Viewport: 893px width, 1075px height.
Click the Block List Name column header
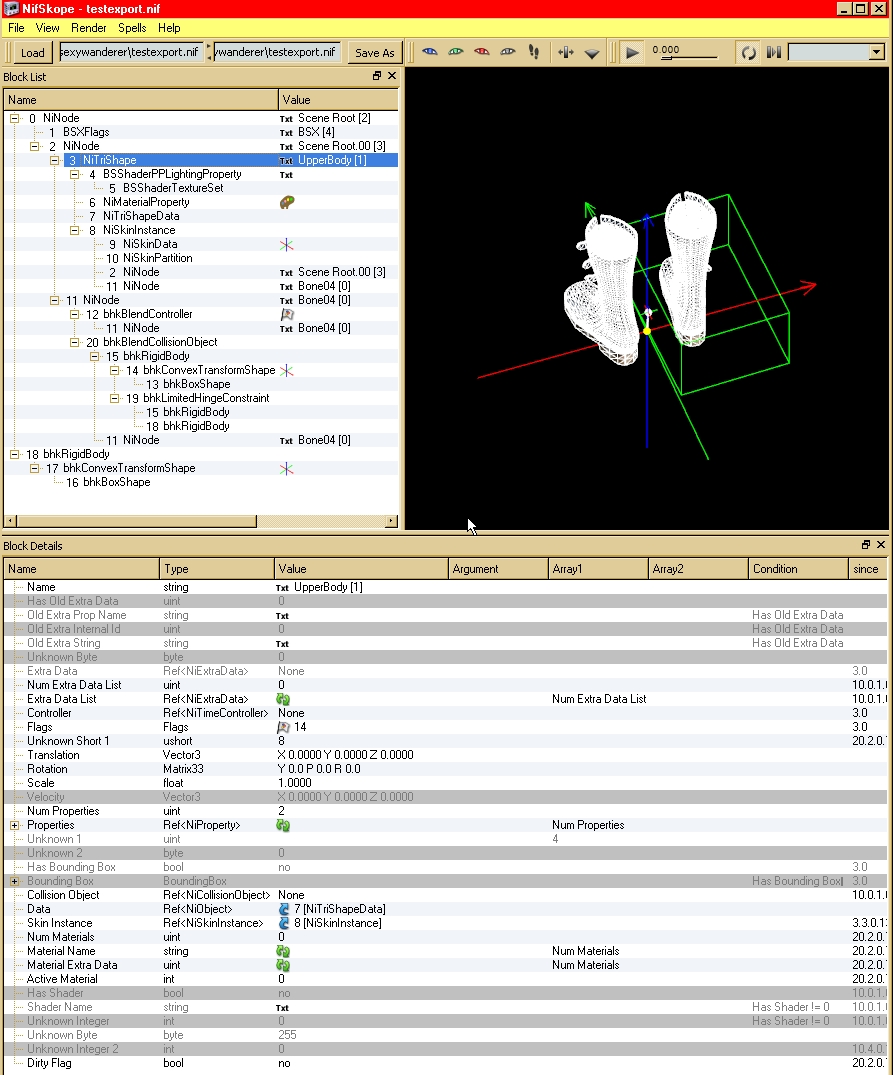point(141,100)
